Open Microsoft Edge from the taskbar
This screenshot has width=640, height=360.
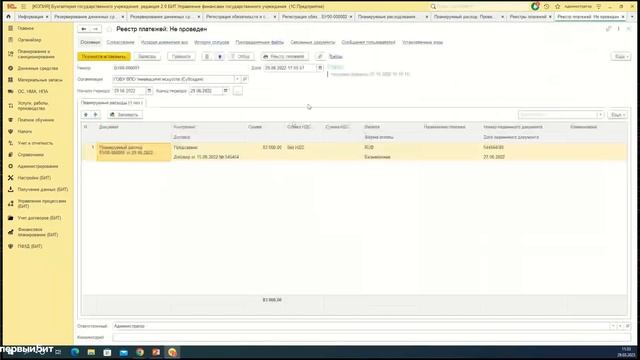(x=75, y=352)
